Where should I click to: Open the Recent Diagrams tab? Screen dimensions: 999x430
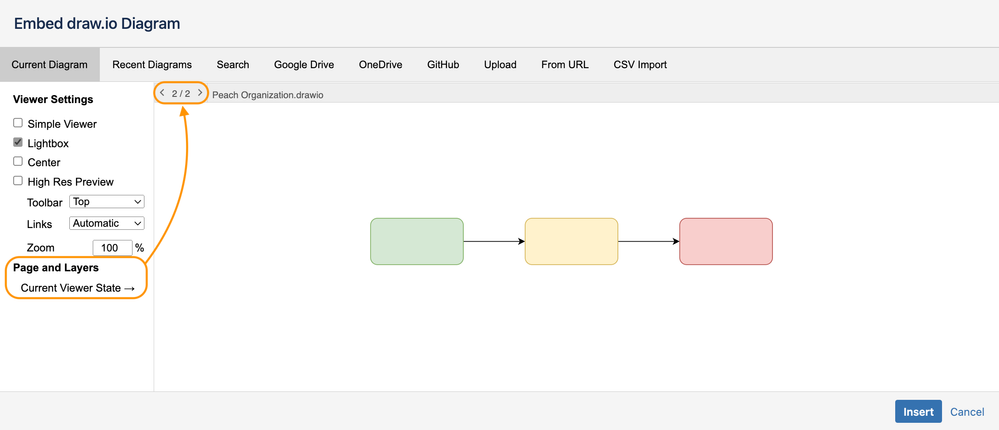point(152,64)
